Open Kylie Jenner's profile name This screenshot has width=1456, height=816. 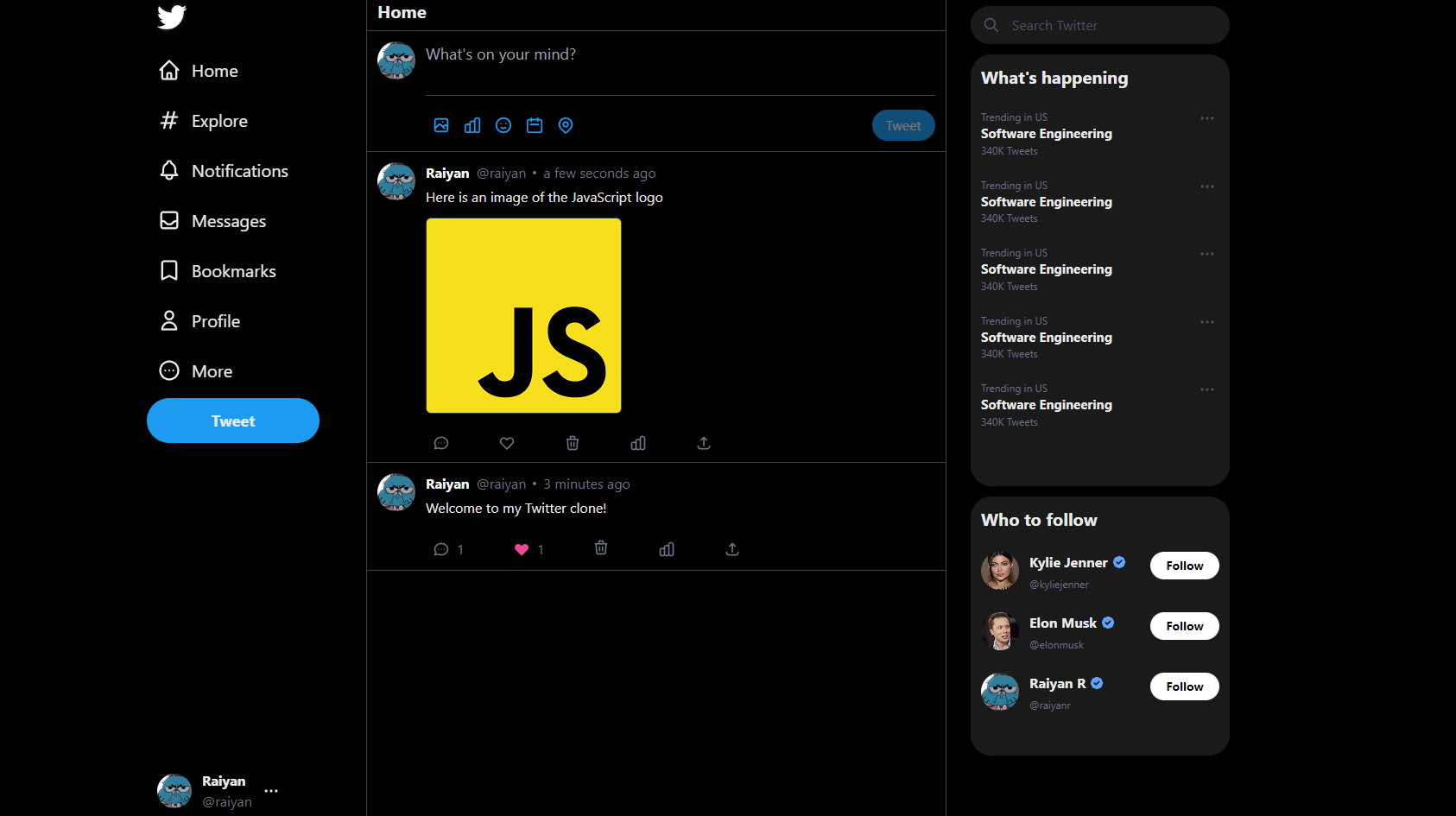(1068, 563)
